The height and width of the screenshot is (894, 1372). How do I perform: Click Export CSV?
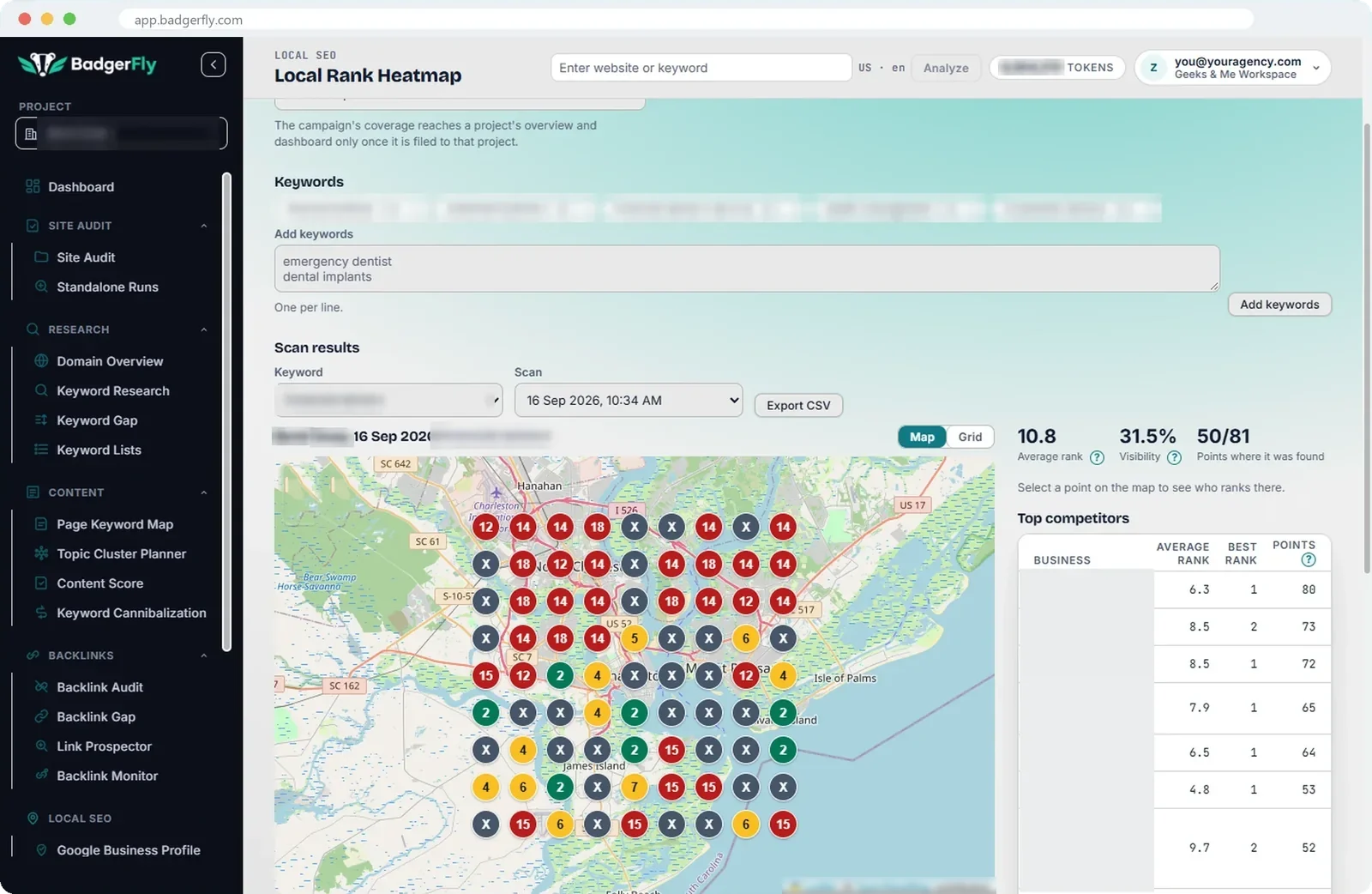click(798, 405)
